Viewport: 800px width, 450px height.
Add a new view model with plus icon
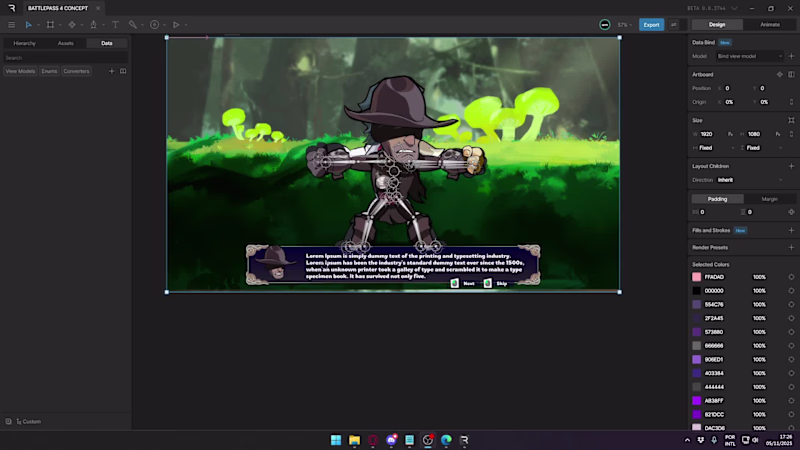coord(112,71)
